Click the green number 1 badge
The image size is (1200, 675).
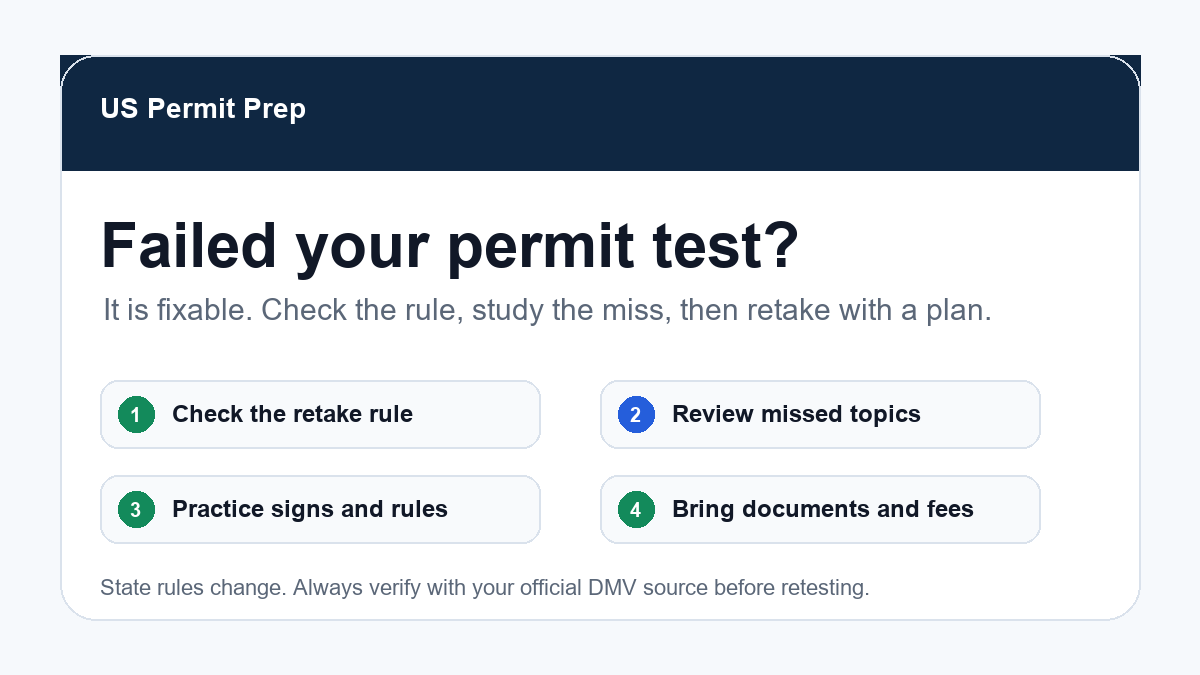(136, 414)
